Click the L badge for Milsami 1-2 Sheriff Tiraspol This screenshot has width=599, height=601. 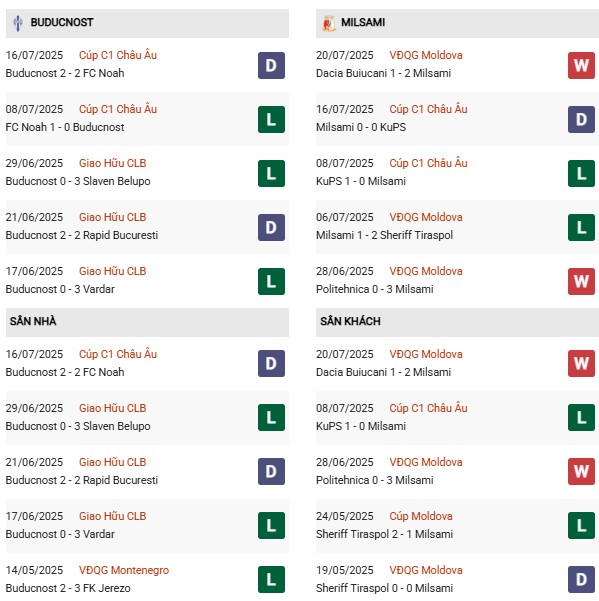coord(581,228)
